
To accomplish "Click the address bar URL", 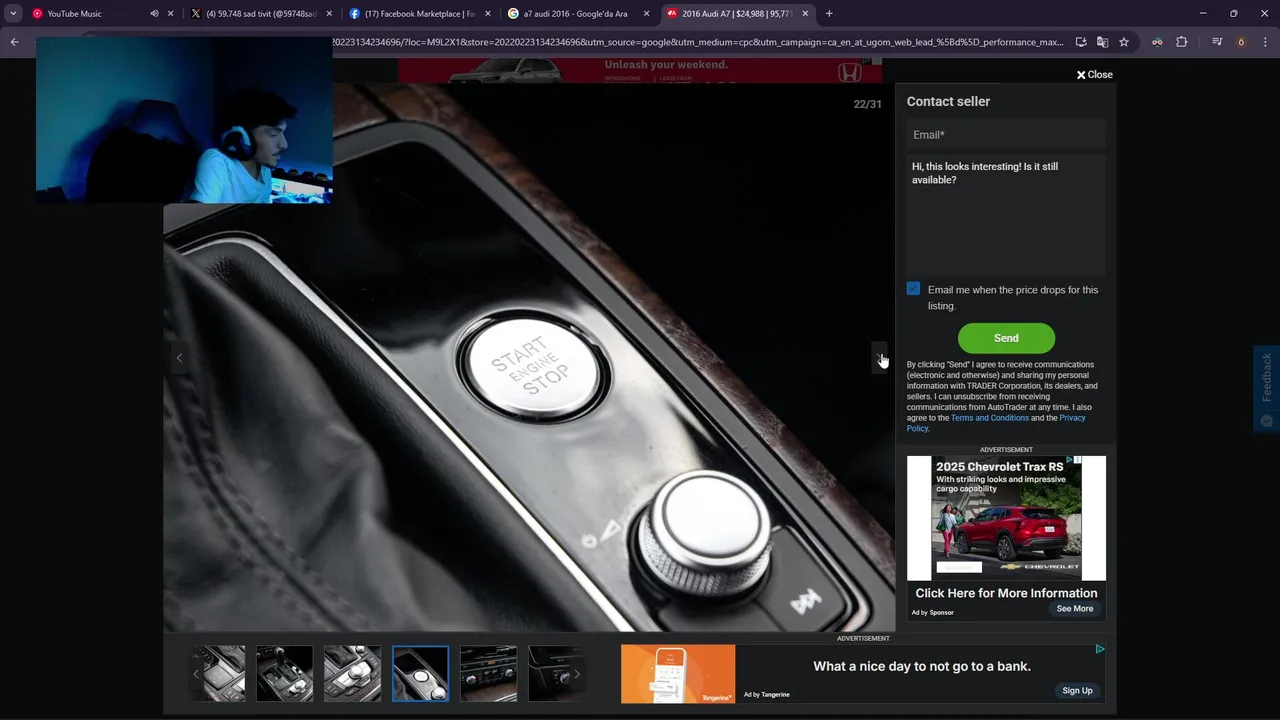I will [x=698, y=42].
